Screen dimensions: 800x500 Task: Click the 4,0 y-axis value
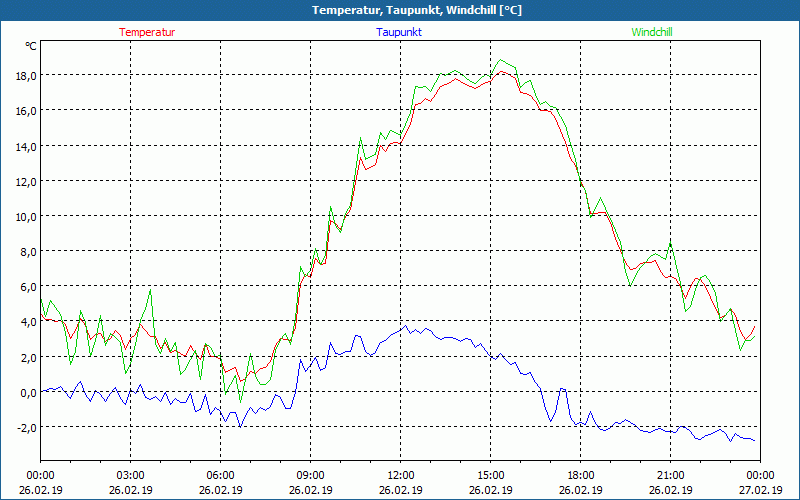(29, 322)
